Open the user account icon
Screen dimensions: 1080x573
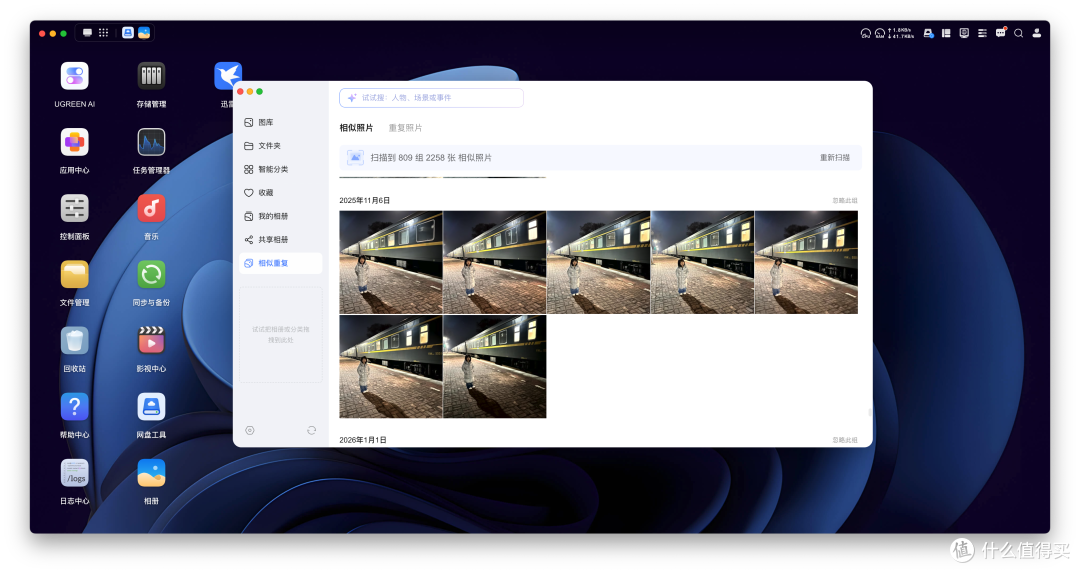click(x=1037, y=33)
